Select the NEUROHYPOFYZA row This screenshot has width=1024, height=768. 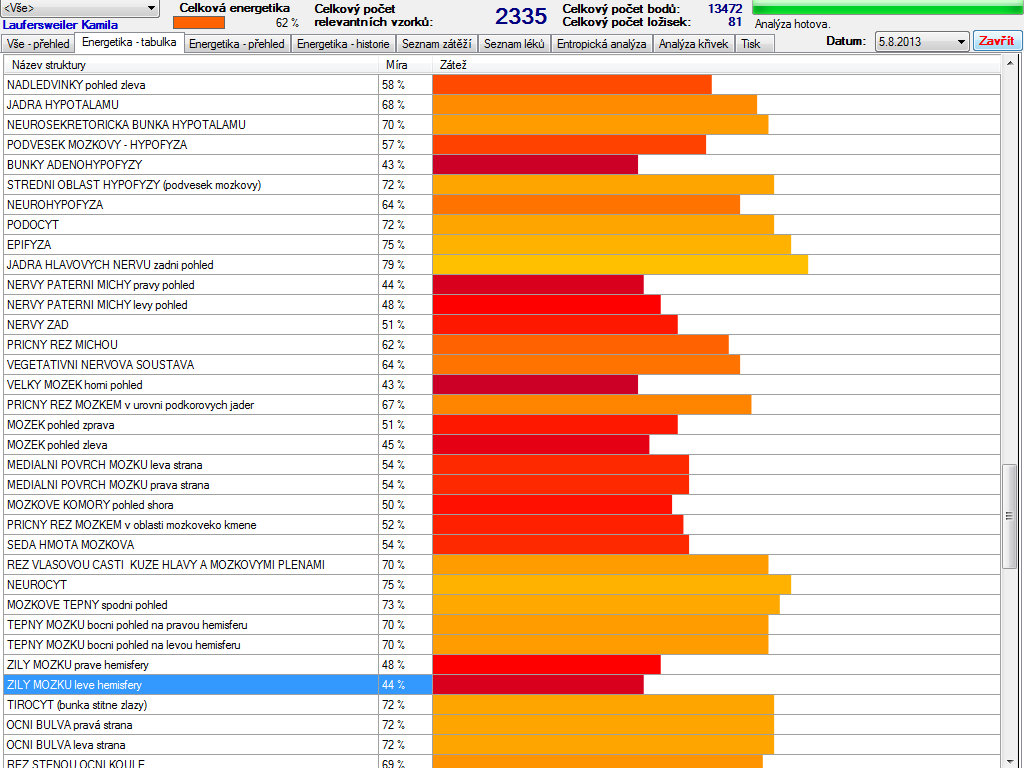click(502, 205)
